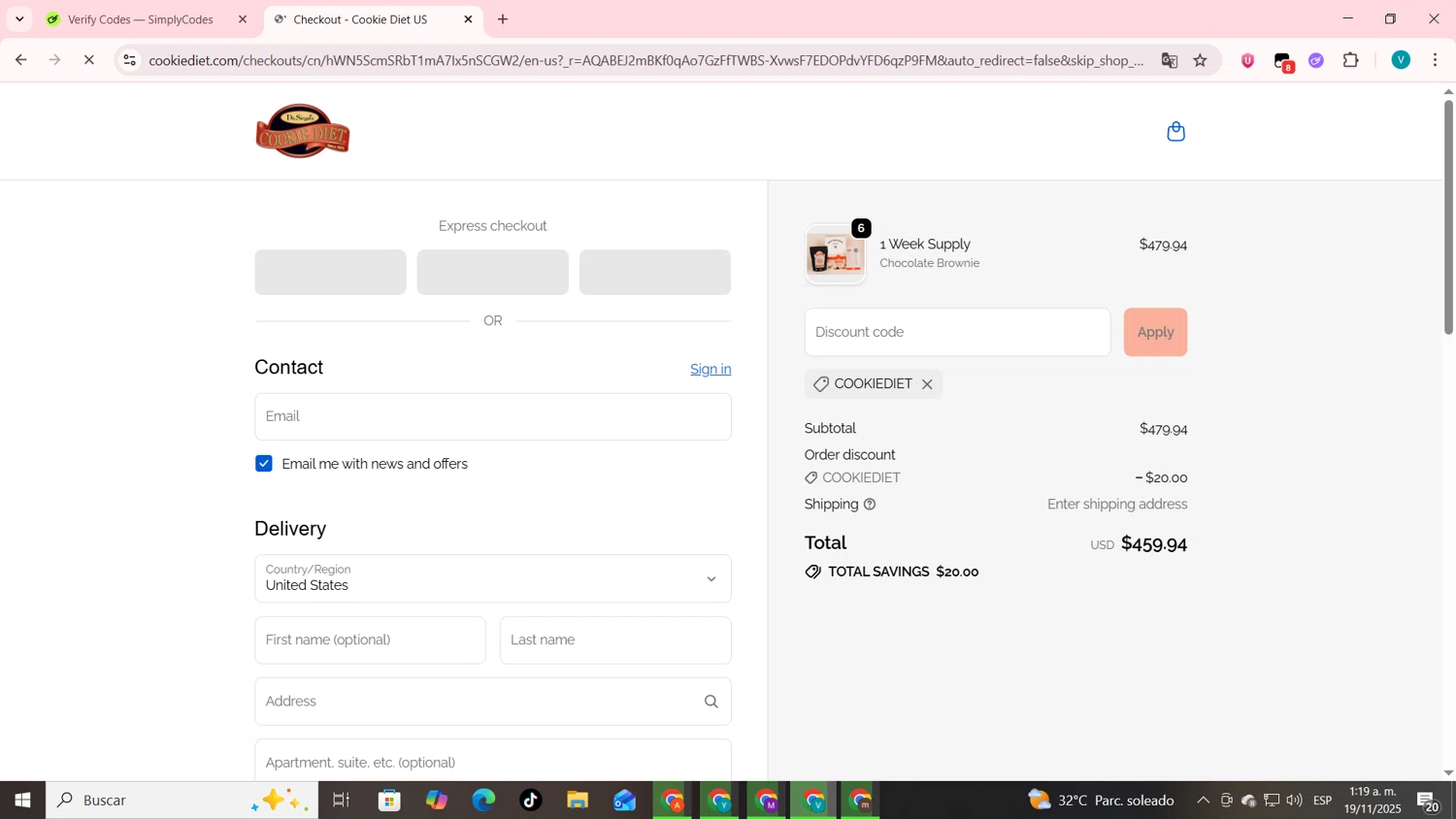Click the page vertical scrollbar

click(x=1448, y=215)
